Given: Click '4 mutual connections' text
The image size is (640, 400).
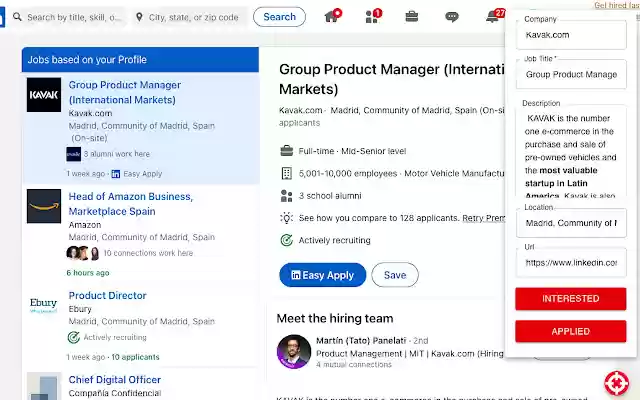Looking at the screenshot, I should 353,364.
